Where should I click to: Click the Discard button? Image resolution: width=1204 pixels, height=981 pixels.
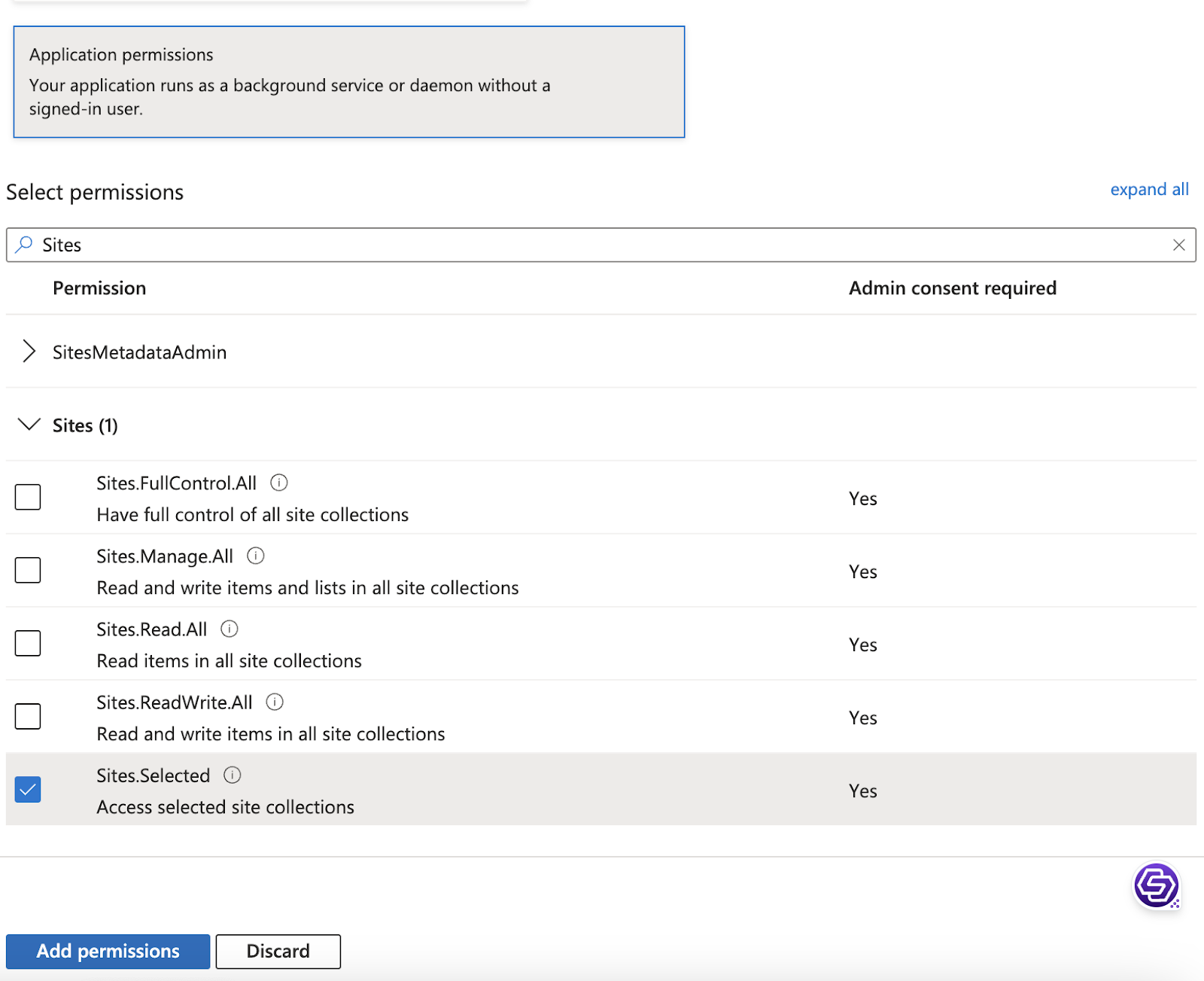click(278, 952)
